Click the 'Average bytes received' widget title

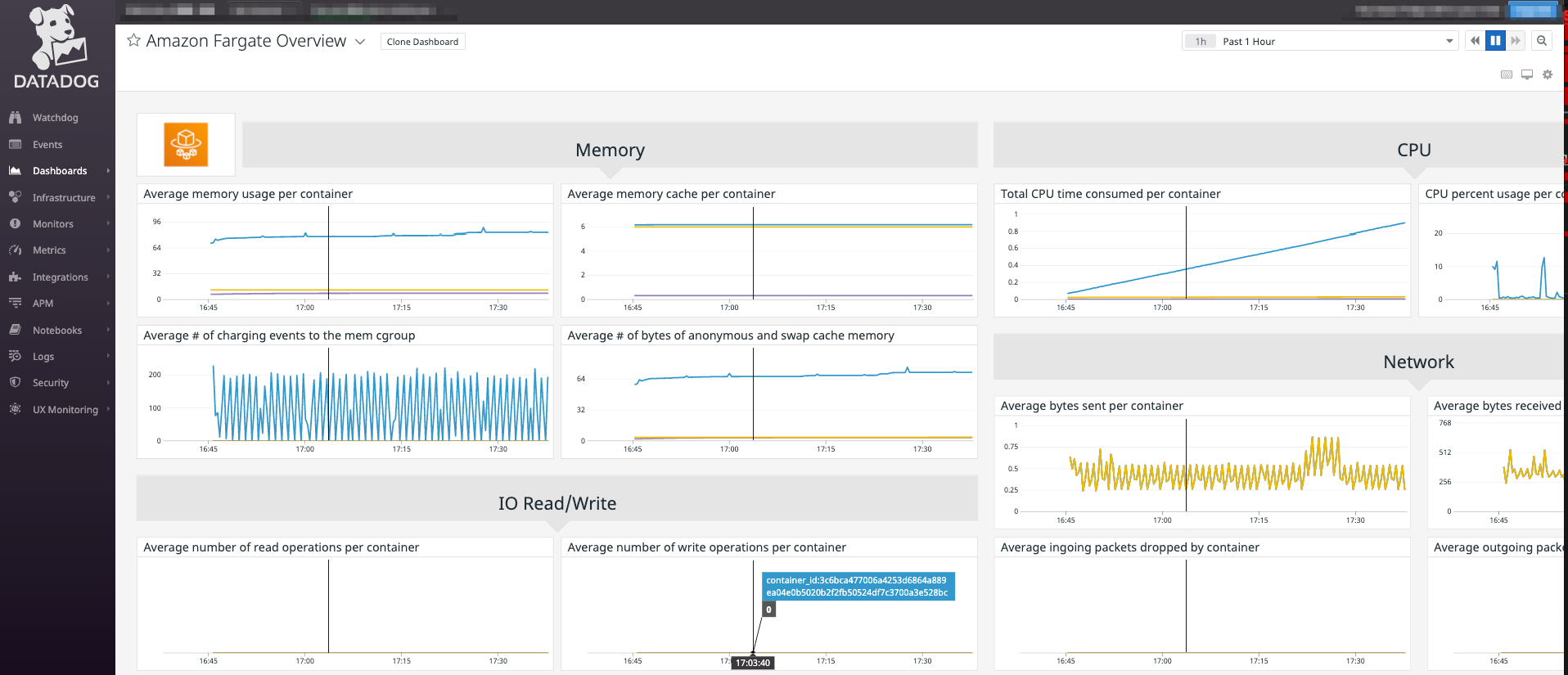click(1498, 406)
